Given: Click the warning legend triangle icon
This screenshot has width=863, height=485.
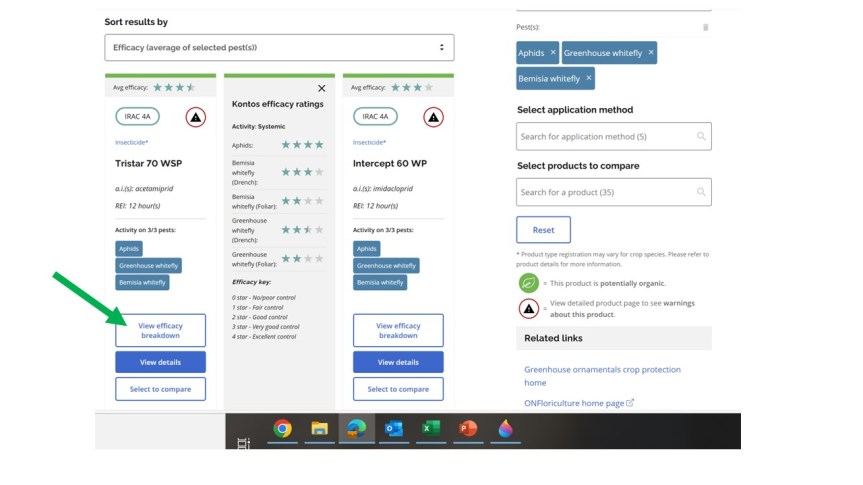Looking at the screenshot, I should click(528, 309).
